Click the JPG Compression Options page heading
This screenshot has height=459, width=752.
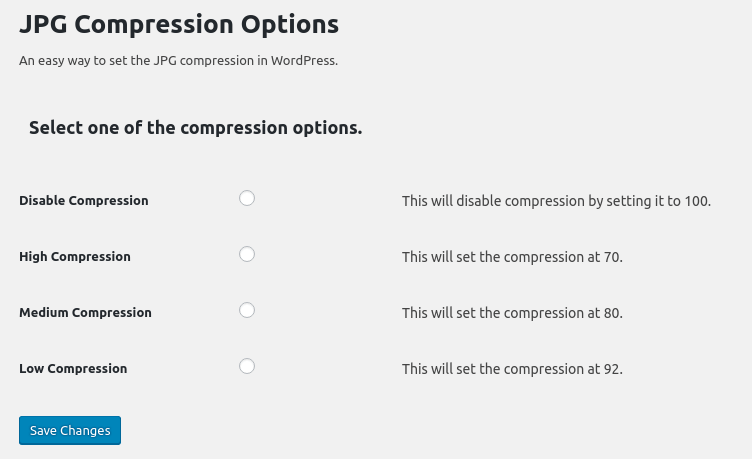coord(179,25)
